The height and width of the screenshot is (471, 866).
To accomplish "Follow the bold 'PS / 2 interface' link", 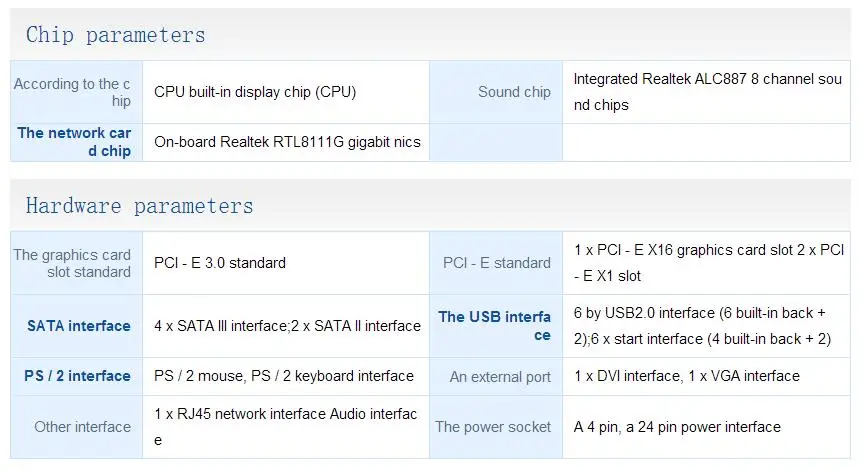I will [78, 376].
